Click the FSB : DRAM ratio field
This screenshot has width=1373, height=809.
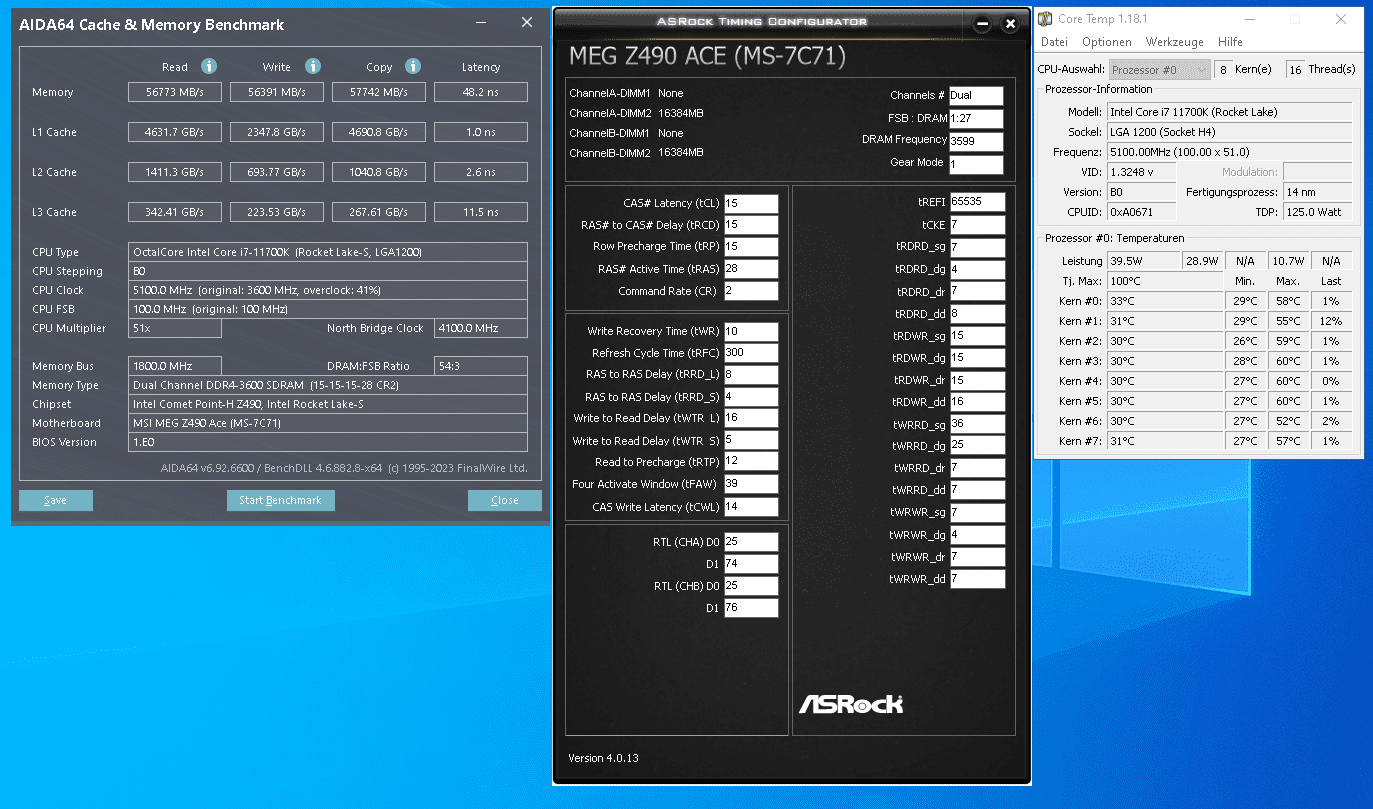tap(976, 119)
